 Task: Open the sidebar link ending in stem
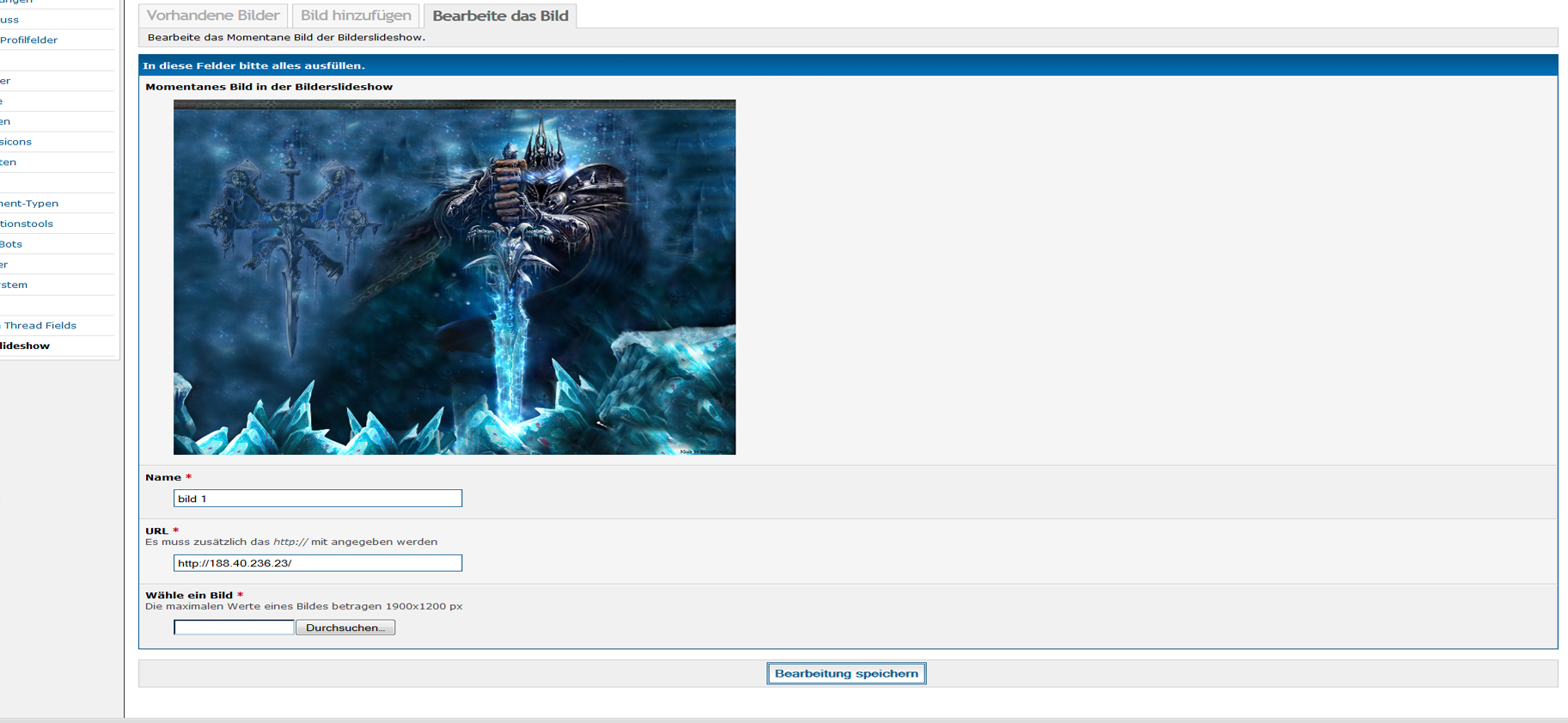click(x=14, y=285)
